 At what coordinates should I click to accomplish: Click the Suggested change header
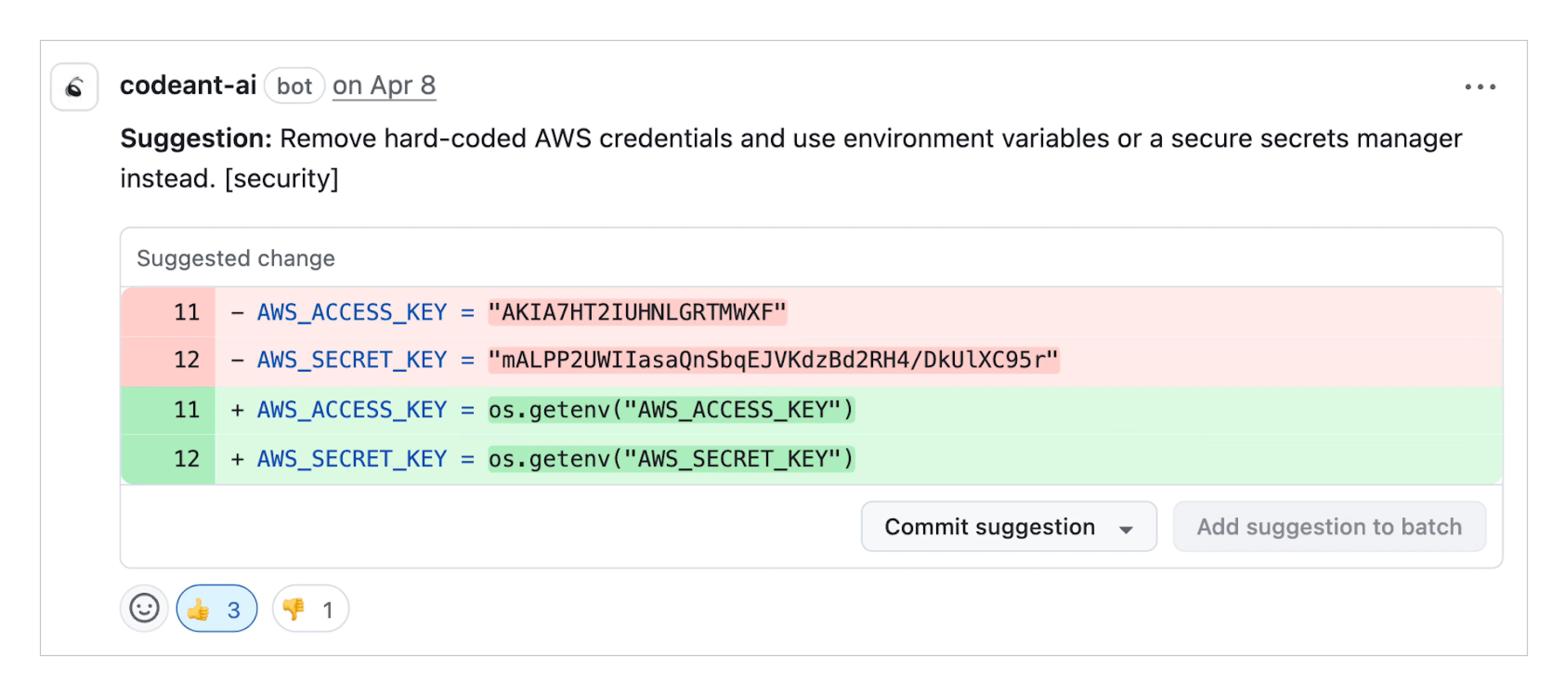click(236, 258)
